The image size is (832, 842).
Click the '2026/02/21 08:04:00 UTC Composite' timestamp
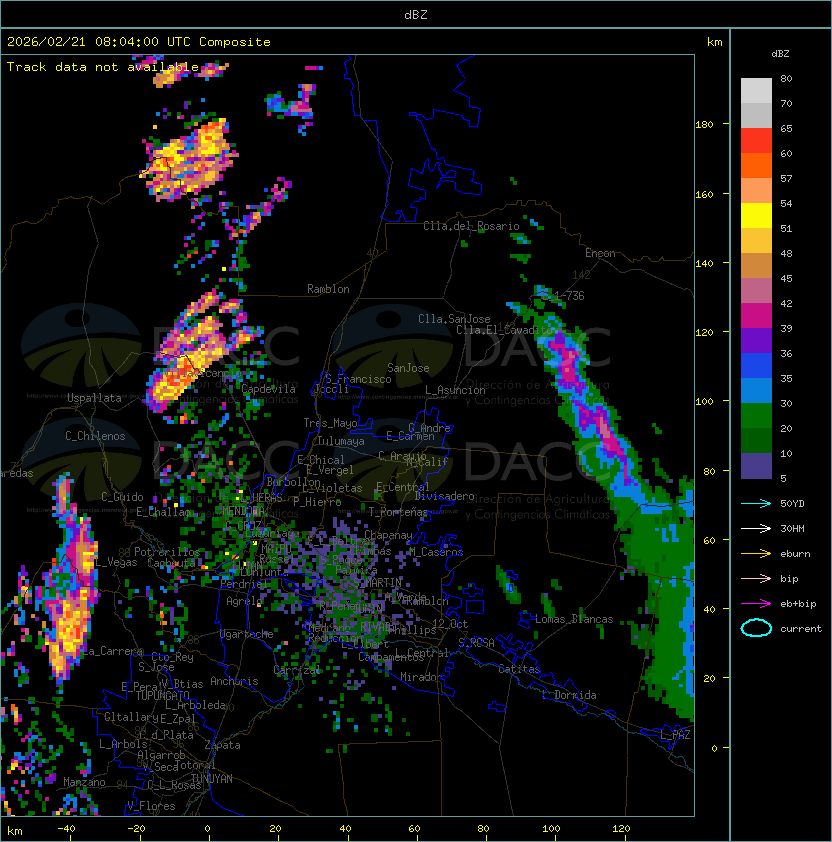click(139, 42)
